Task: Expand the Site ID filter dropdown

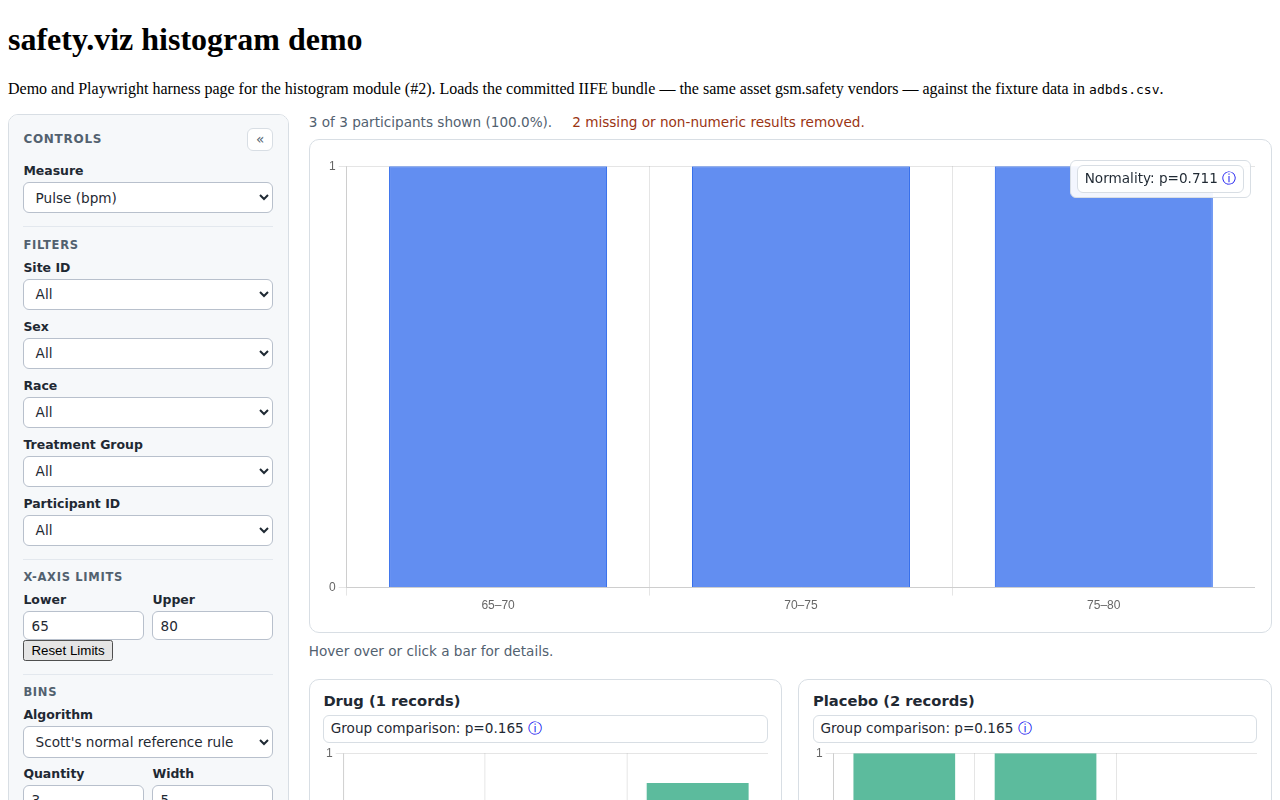Action: (x=148, y=294)
